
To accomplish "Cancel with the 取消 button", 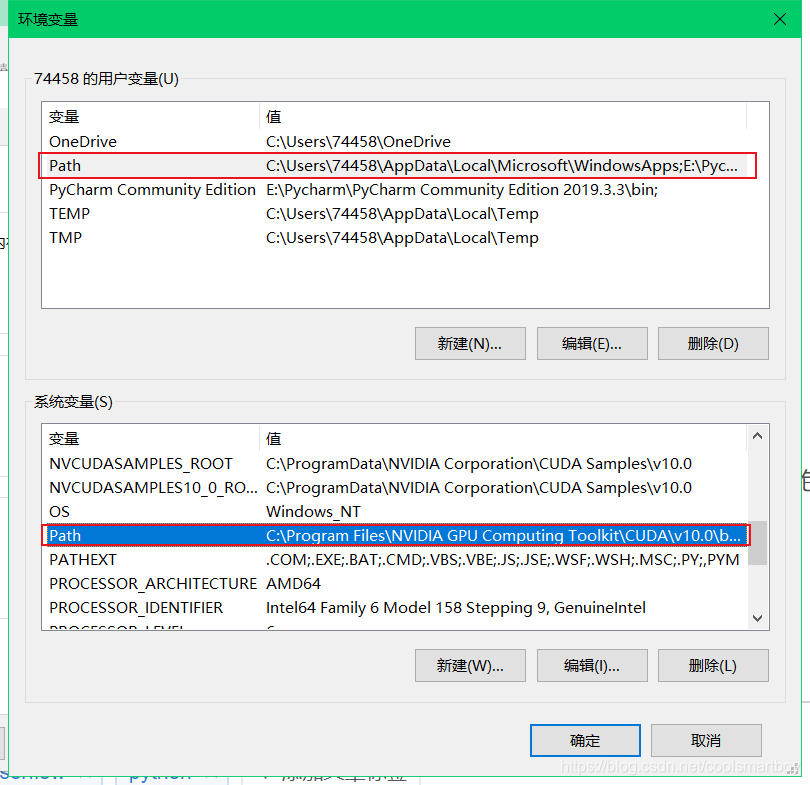I will [706, 741].
